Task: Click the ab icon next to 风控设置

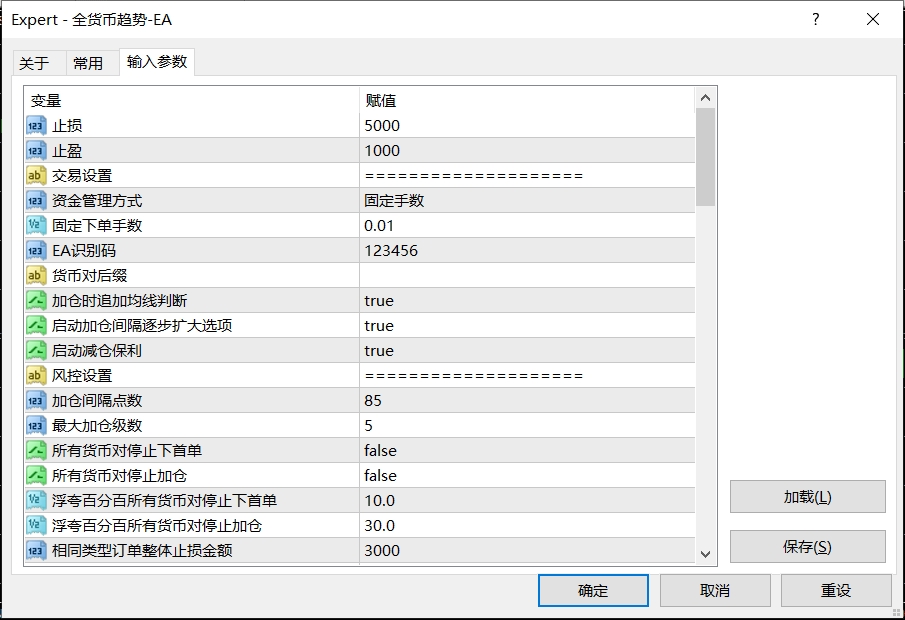Action: (x=38, y=375)
